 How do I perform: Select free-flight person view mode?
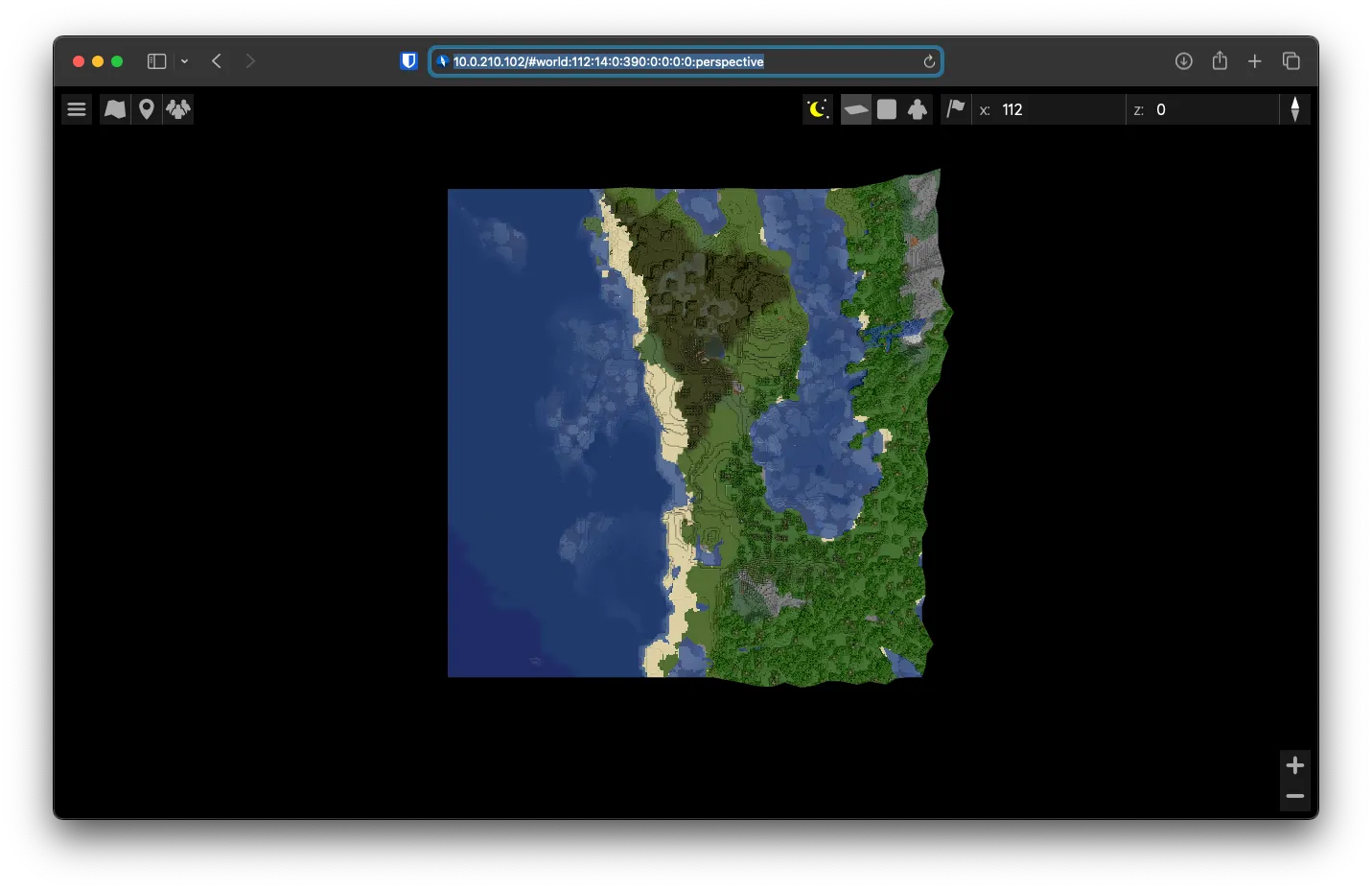(918, 109)
